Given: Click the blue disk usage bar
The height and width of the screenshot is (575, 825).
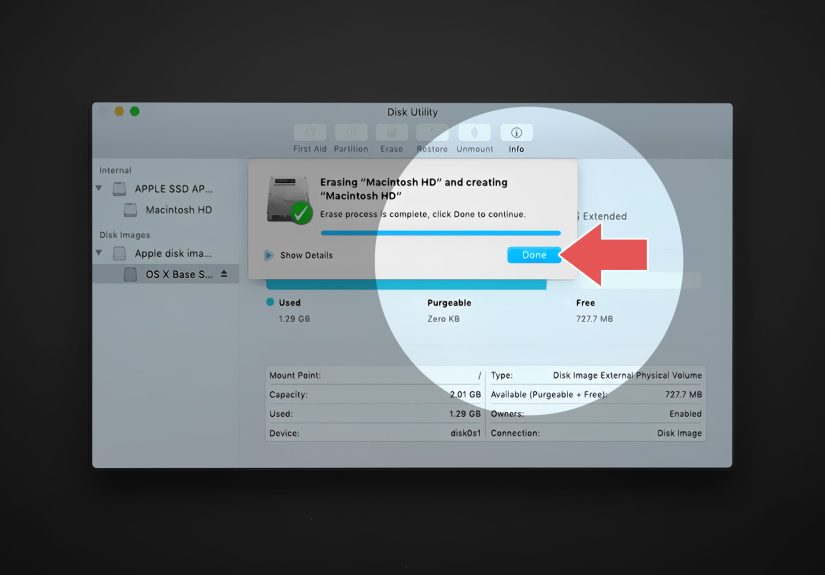Looking at the screenshot, I should (406, 285).
